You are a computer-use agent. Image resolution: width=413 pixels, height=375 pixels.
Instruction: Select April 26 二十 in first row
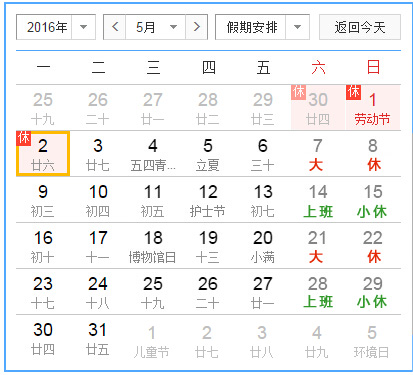tap(98, 107)
